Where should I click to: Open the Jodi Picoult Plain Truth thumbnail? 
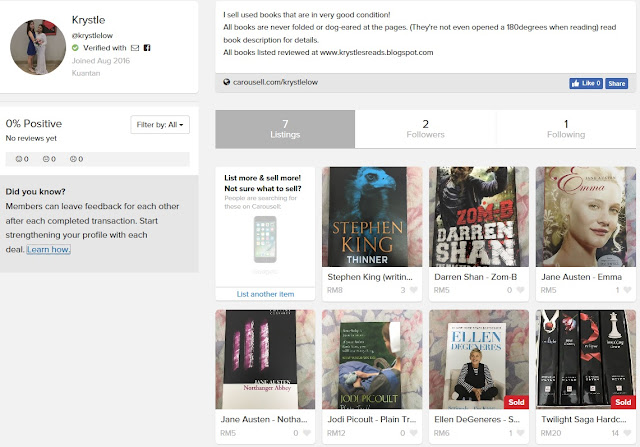point(372,359)
